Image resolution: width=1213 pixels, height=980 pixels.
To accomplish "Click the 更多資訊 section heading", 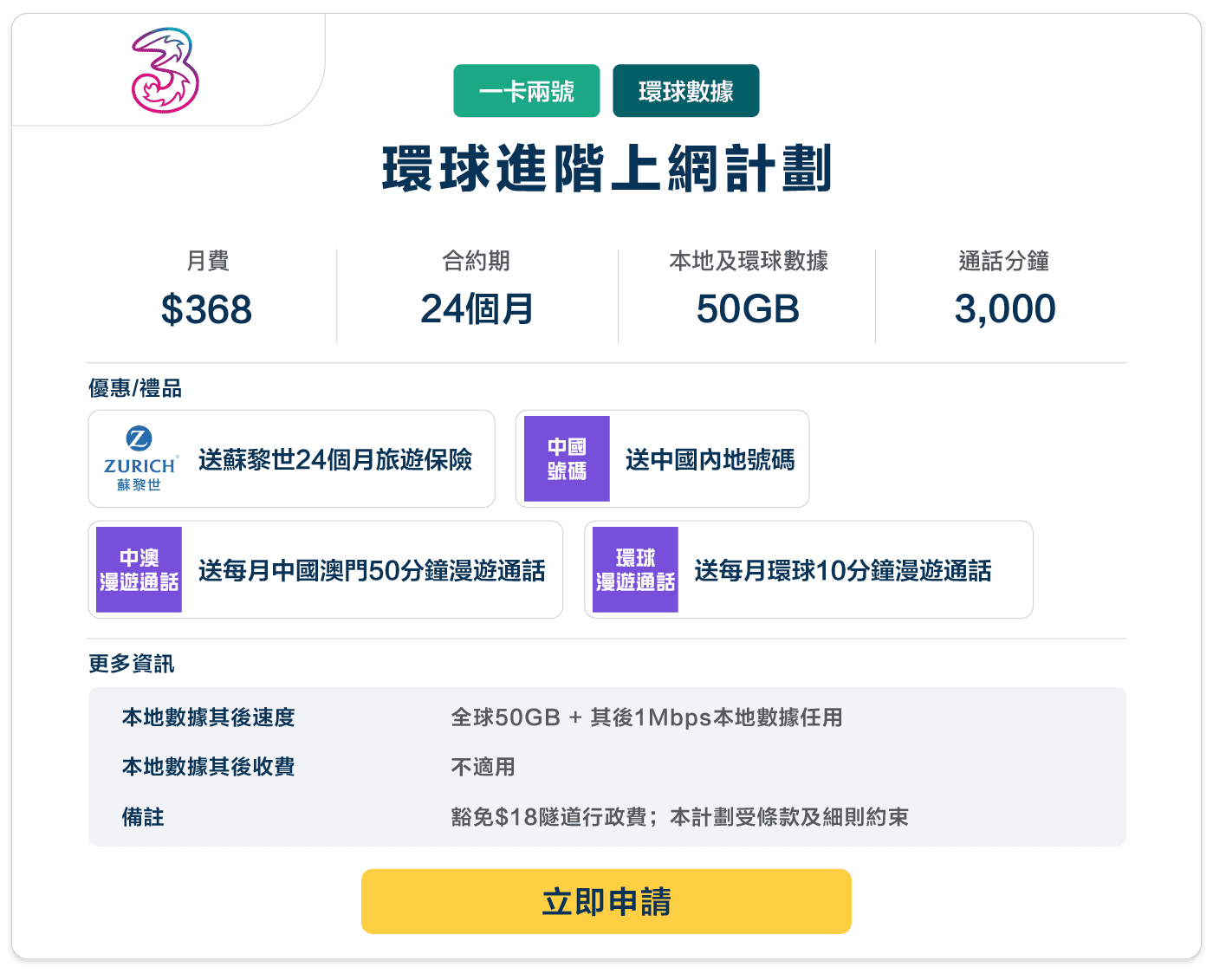I will pyautogui.click(x=132, y=664).
